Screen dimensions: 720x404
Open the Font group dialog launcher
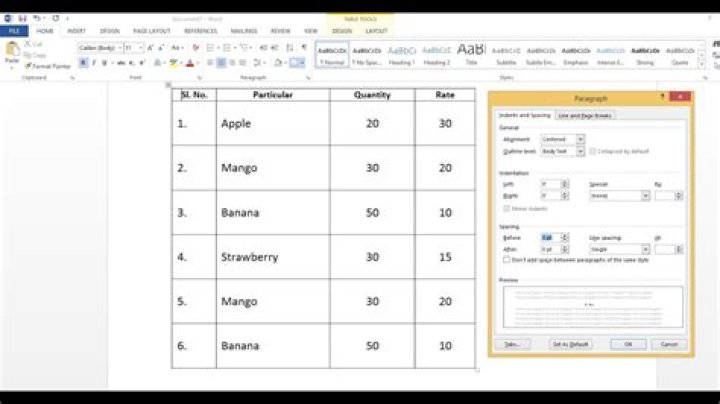(x=199, y=78)
